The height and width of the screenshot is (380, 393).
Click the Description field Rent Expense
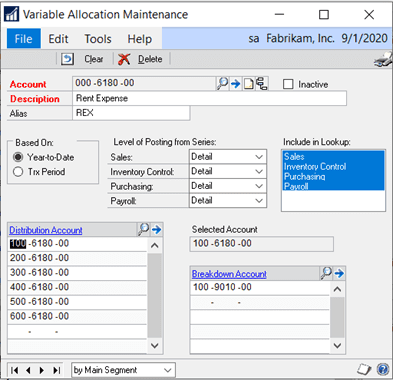pos(209,98)
